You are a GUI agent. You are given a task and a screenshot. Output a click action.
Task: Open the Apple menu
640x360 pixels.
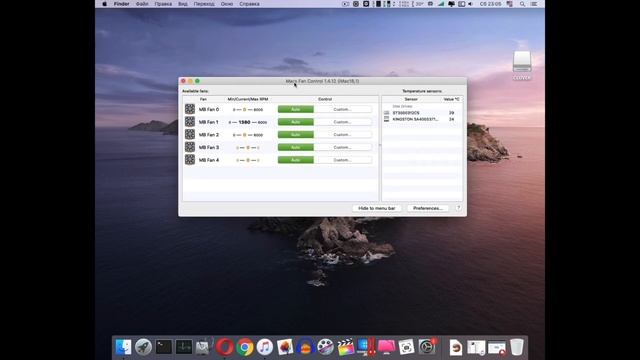point(104,4)
